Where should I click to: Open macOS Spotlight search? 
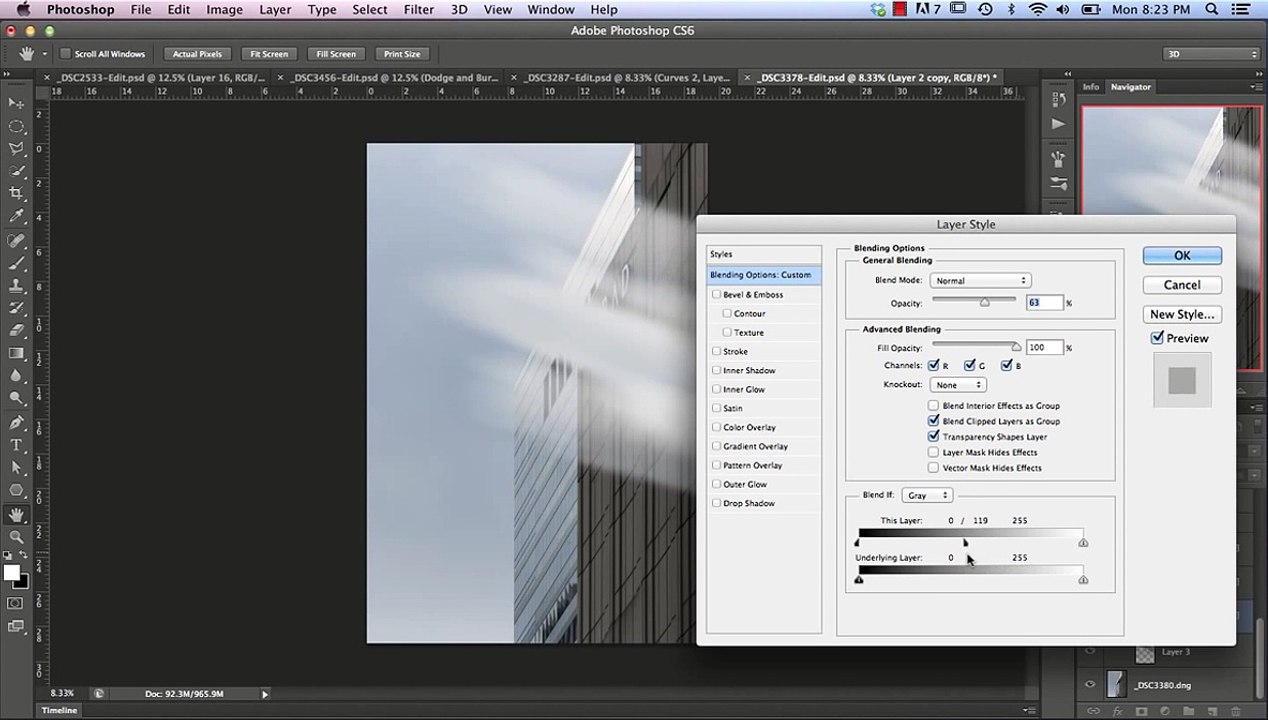1212,9
